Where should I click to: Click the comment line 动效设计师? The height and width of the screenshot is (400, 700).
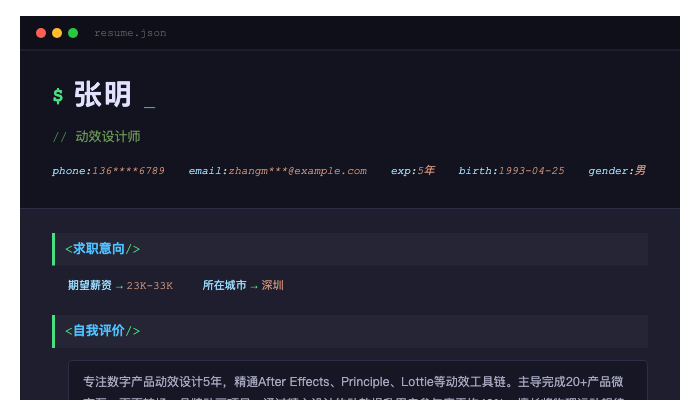pyautogui.click(x=96, y=137)
